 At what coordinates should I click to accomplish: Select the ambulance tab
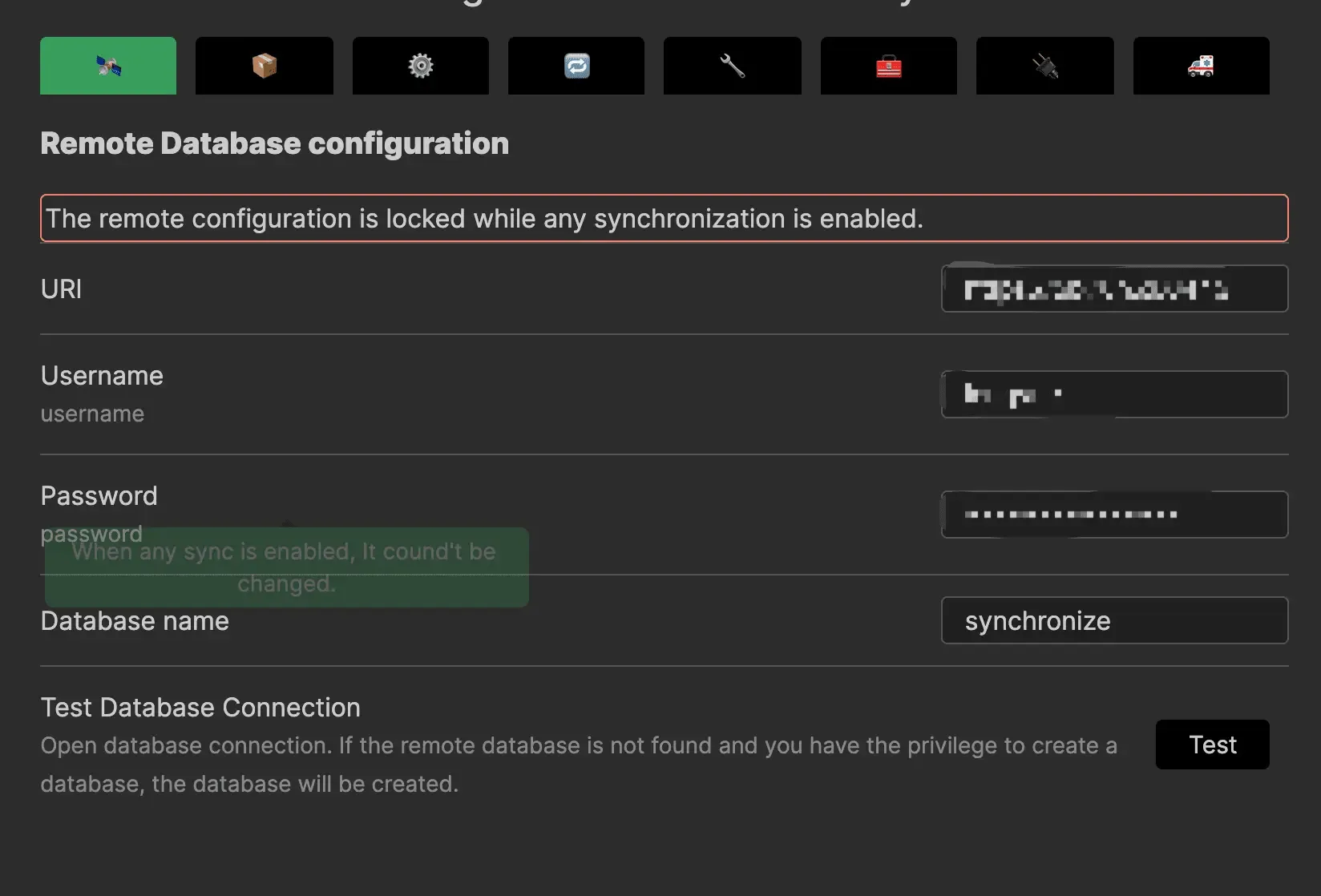tap(1201, 66)
